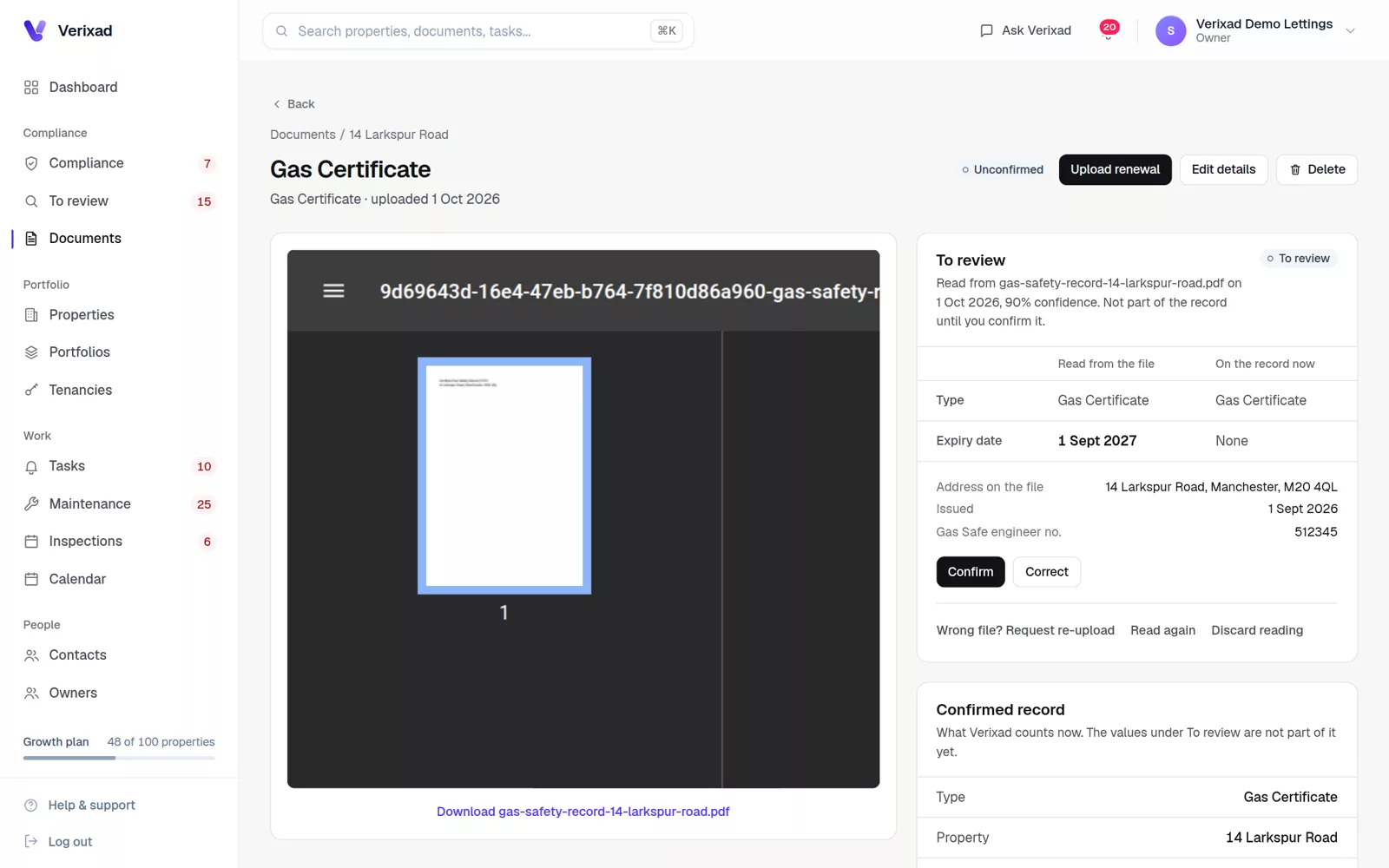Click the Maintenance count badge 25
Screen dimensions: 1389x868
[x=204, y=505]
